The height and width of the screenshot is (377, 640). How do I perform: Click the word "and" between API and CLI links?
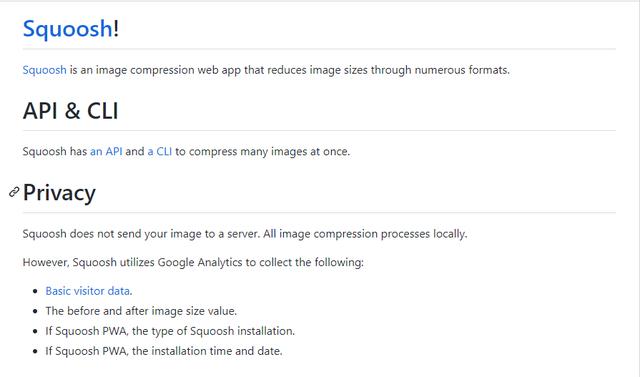click(x=135, y=151)
